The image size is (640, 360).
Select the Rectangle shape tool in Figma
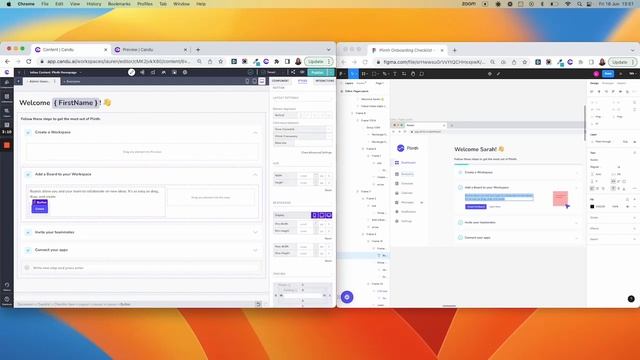[x=374, y=74]
